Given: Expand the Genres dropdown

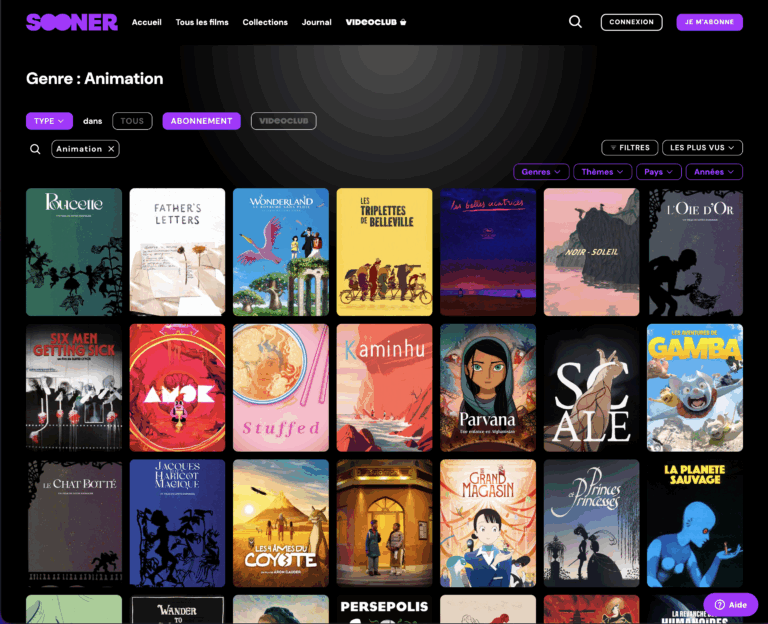Looking at the screenshot, I should [x=541, y=172].
